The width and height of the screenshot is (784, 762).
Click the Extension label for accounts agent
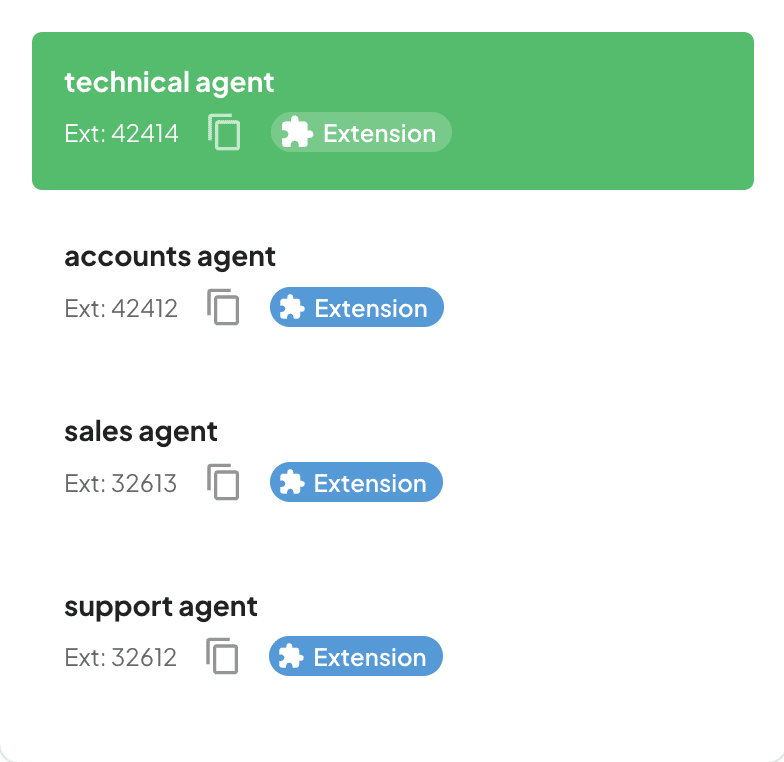pos(371,308)
